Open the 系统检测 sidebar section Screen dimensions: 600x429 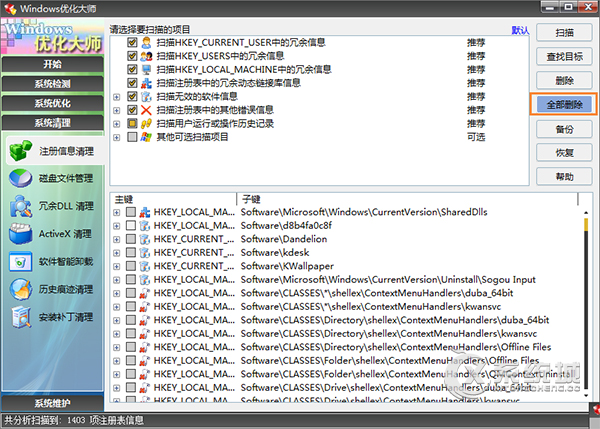click(52, 84)
